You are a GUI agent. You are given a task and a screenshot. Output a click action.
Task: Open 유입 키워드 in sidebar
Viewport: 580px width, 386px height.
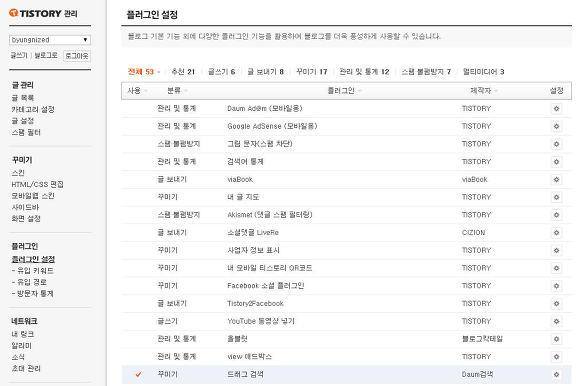point(33,271)
